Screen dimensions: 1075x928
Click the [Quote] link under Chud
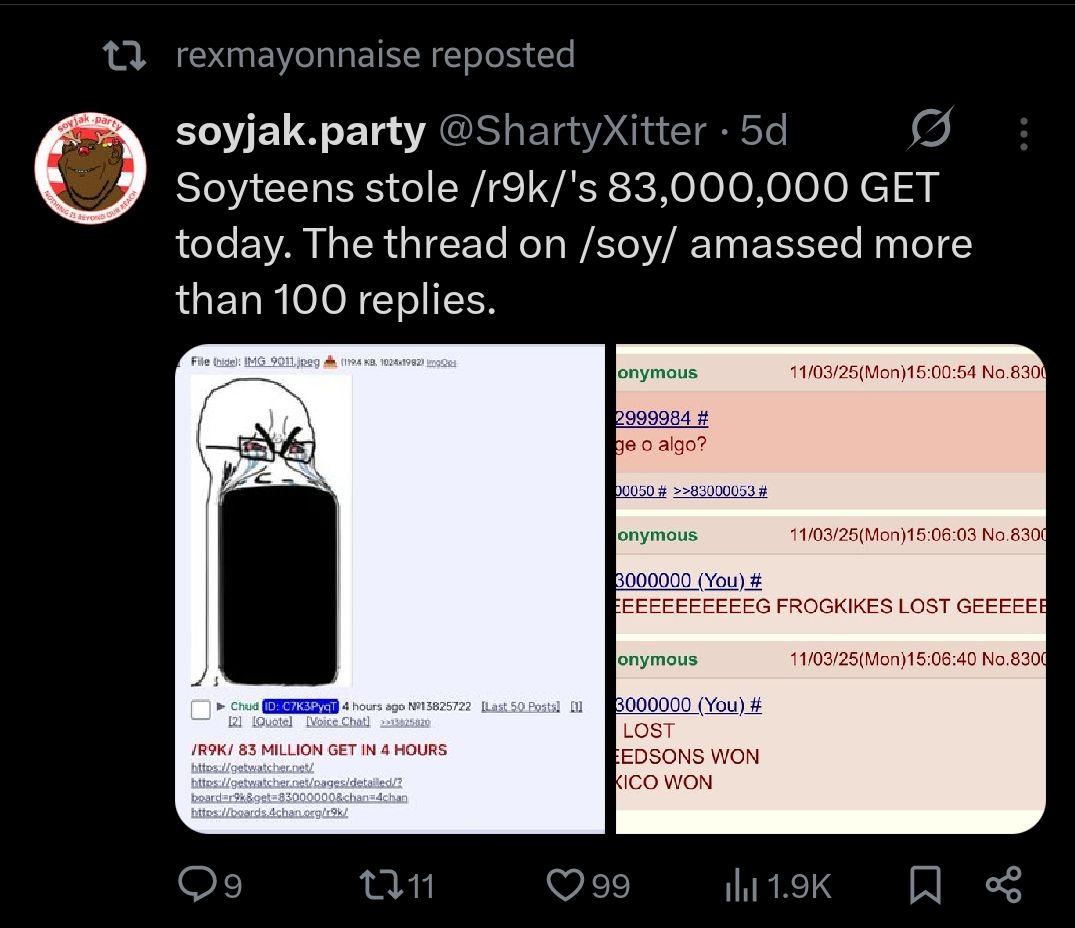pos(272,721)
